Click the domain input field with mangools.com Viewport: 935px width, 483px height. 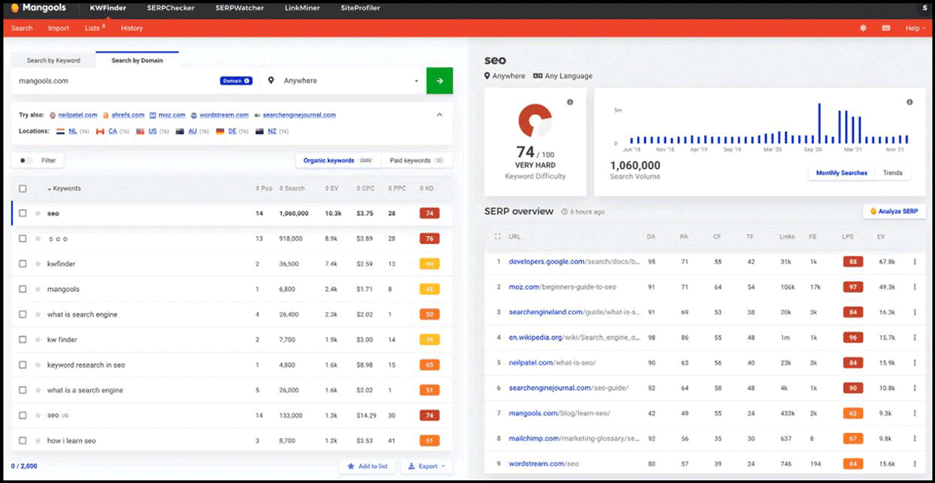[x=110, y=81]
